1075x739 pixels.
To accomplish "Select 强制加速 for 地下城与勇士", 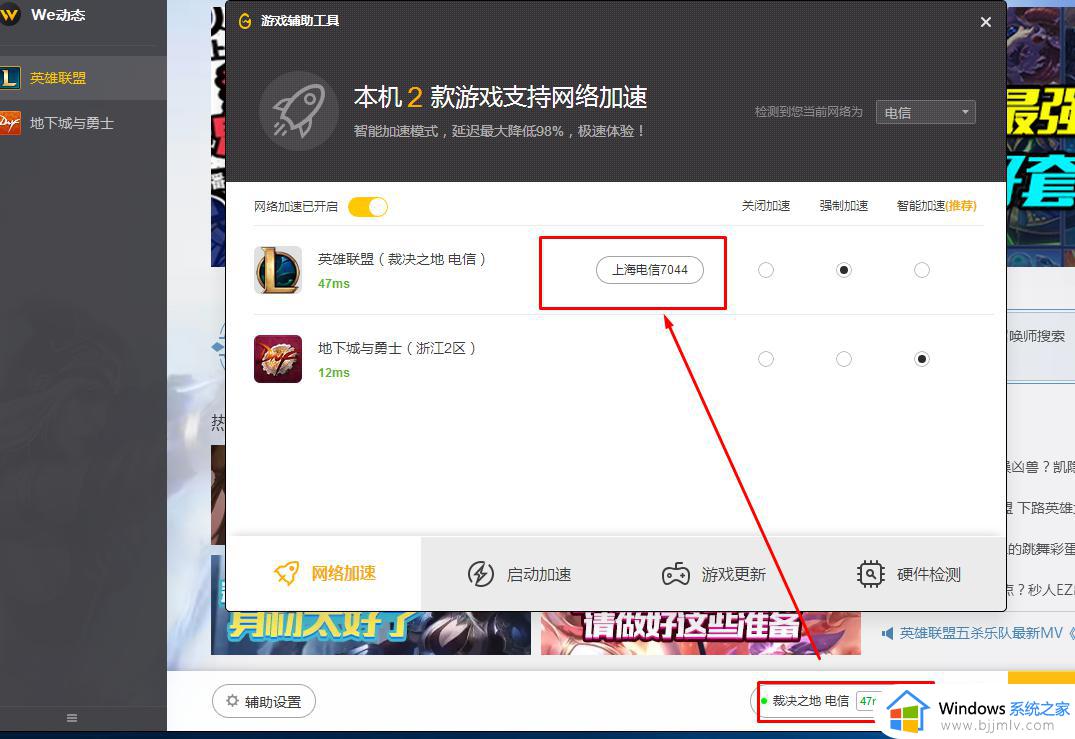I will coord(844,358).
